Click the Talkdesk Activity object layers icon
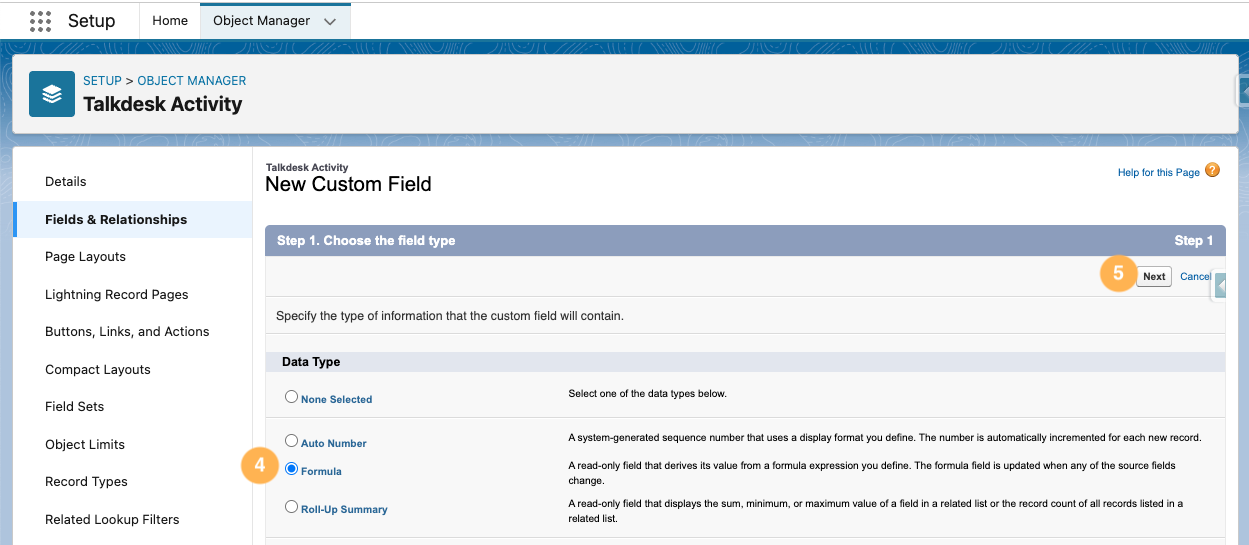 [x=52, y=94]
